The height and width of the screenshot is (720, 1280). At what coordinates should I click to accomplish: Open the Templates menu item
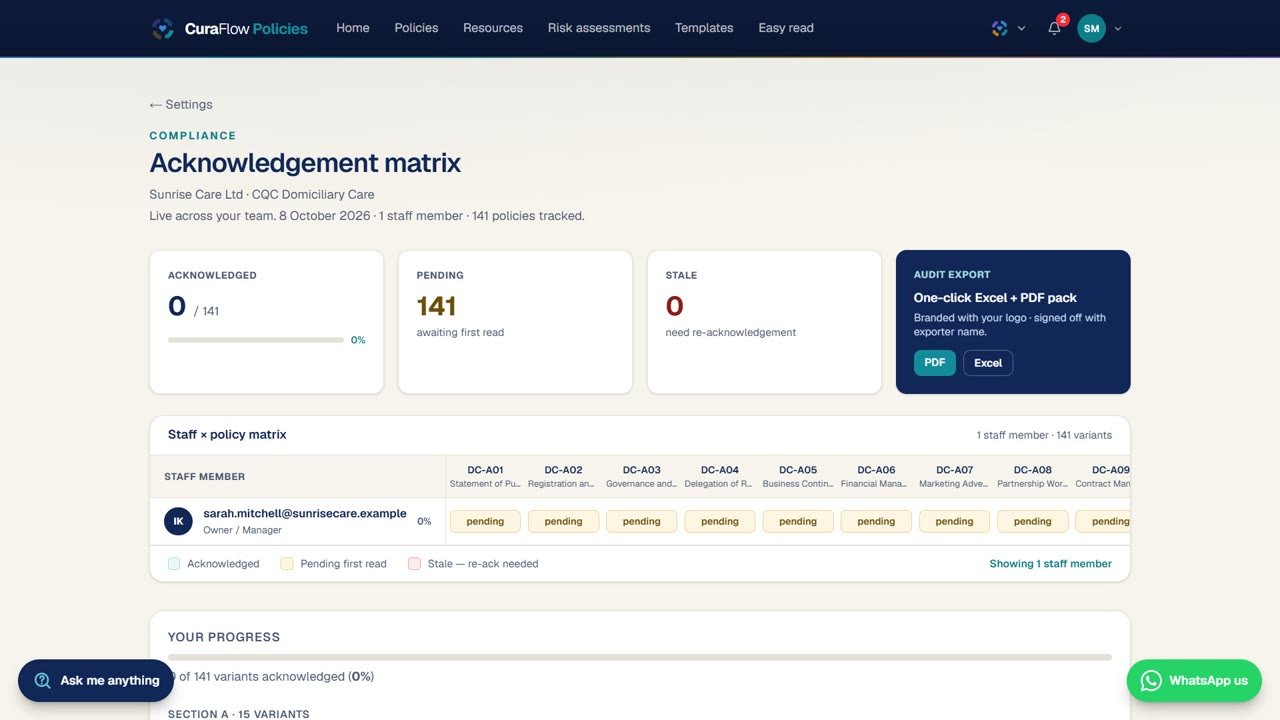click(x=704, y=28)
